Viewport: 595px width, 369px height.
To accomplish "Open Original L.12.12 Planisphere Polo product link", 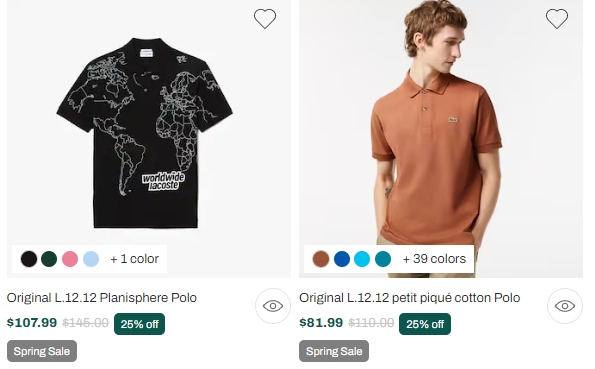I will click(102, 298).
